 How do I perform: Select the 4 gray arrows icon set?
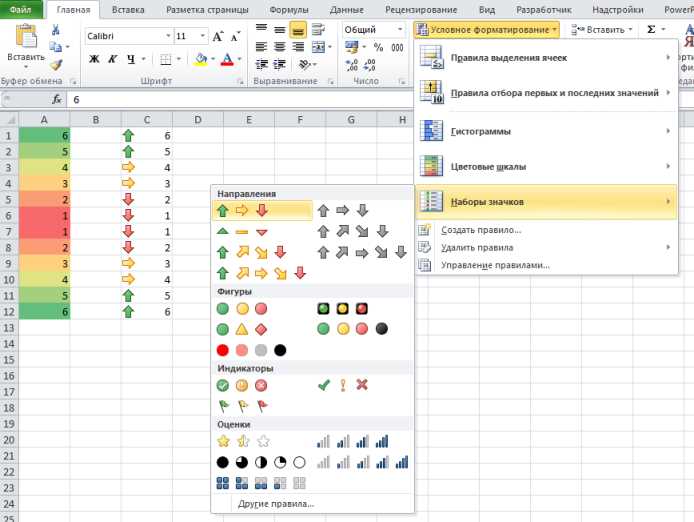[x=353, y=231]
